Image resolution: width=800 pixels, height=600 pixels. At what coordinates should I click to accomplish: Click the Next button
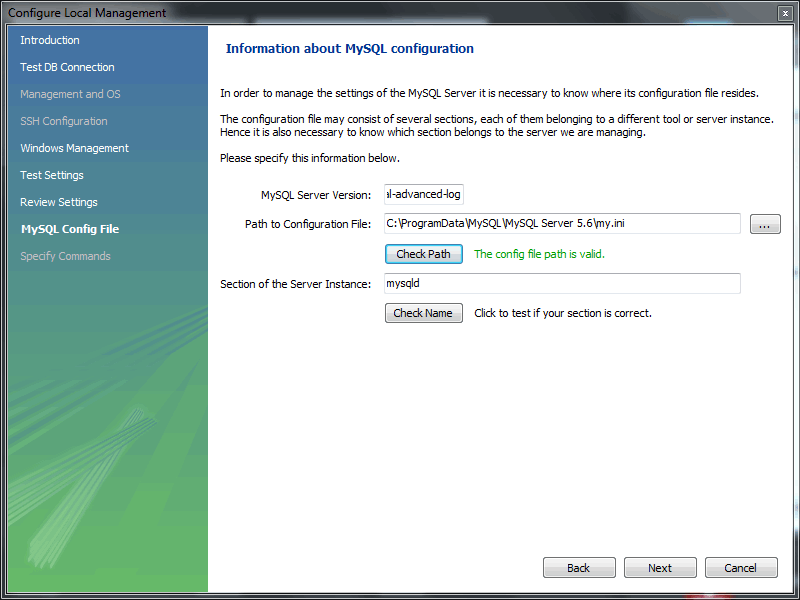point(660,568)
